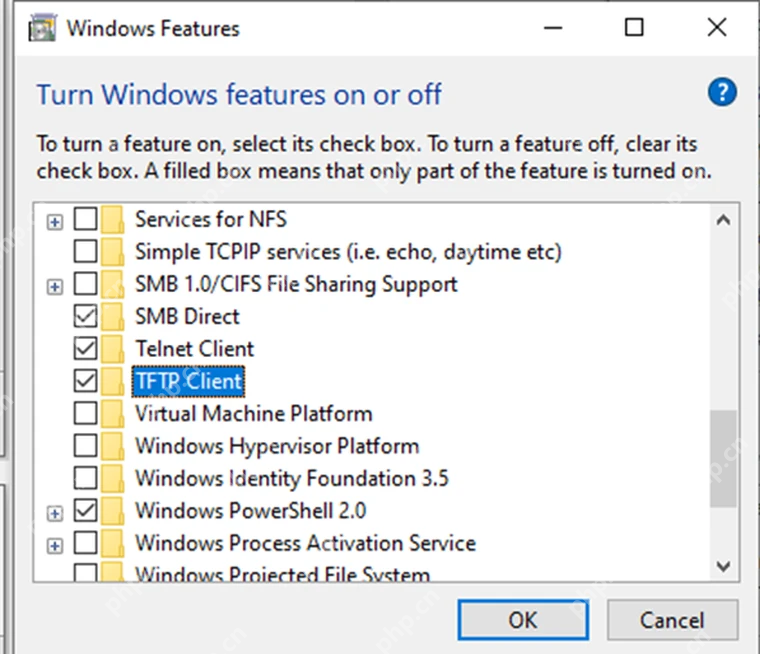Viewport: 760px width, 654px height.
Task: Select the Telnet Client label
Action: coord(194,349)
